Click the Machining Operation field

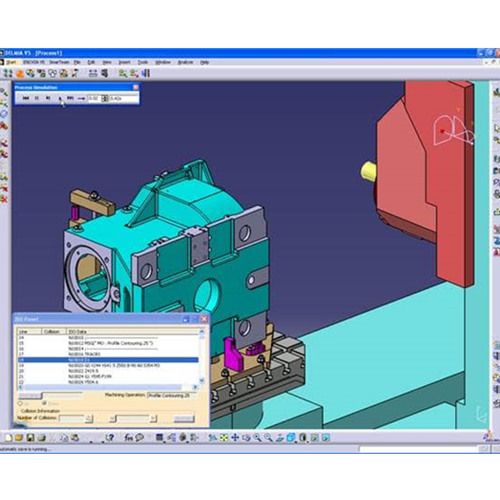click(x=172, y=396)
